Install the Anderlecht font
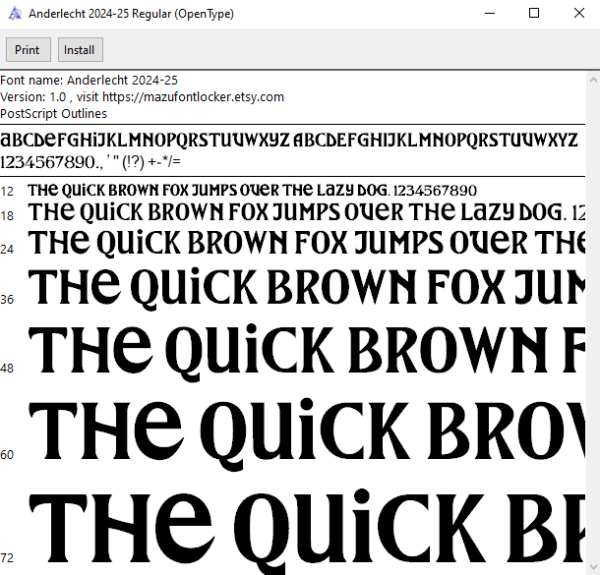This screenshot has width=600, height=575. [80, 49]
